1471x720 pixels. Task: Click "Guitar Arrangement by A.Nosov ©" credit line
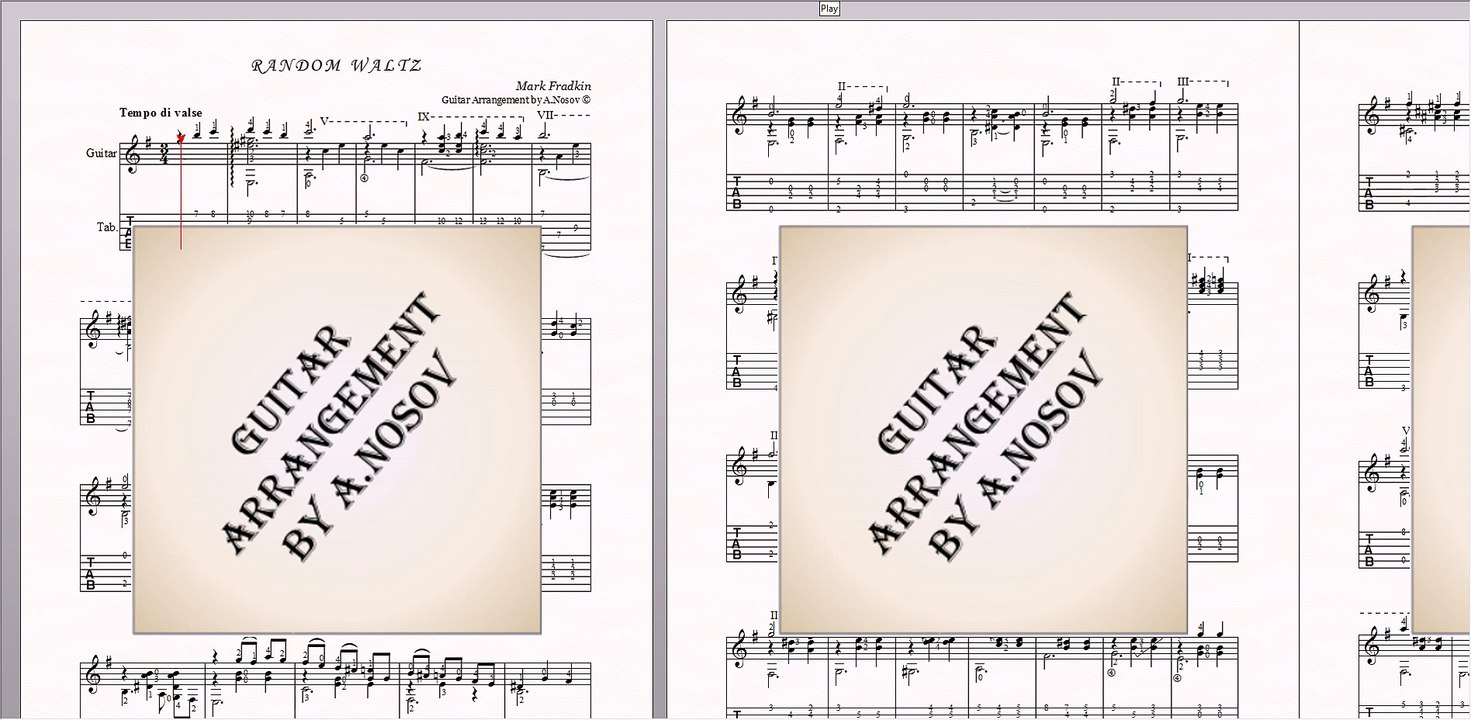coord(516,100)
